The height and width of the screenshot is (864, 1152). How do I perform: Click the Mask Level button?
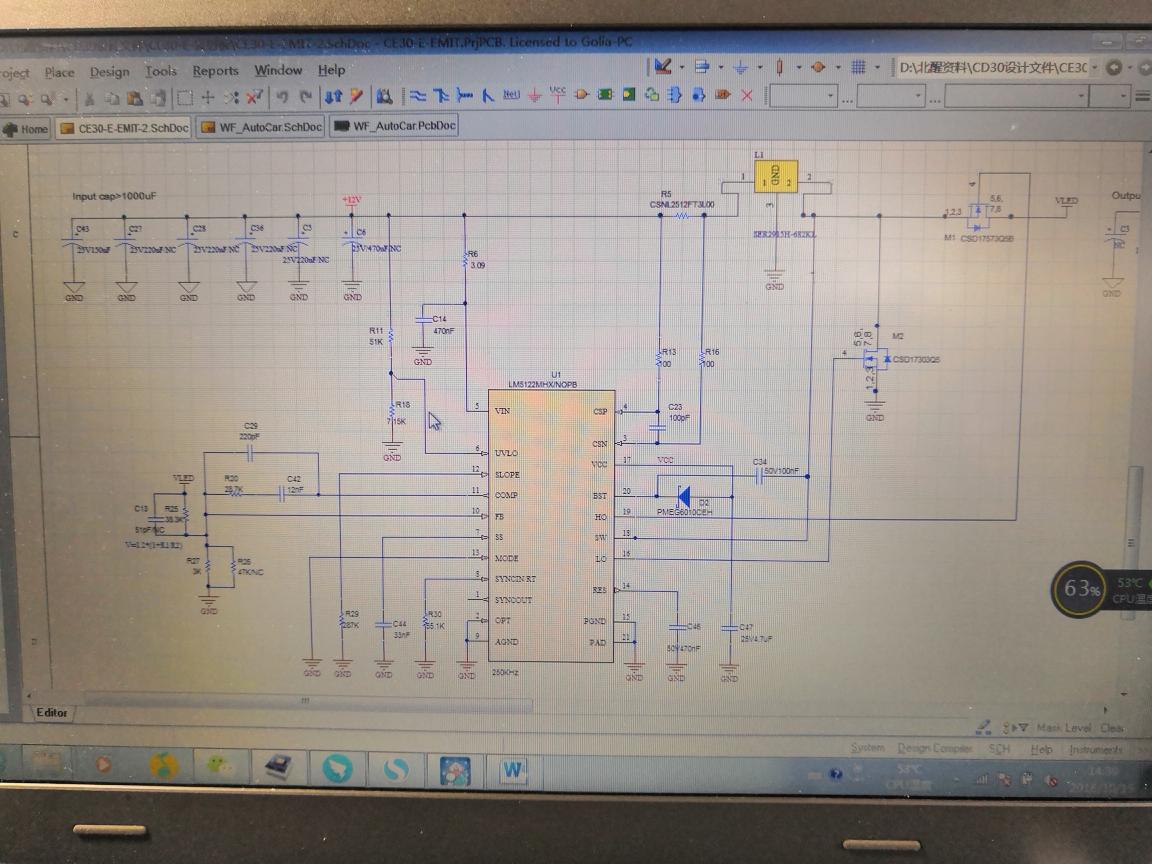click(1064, 727)
